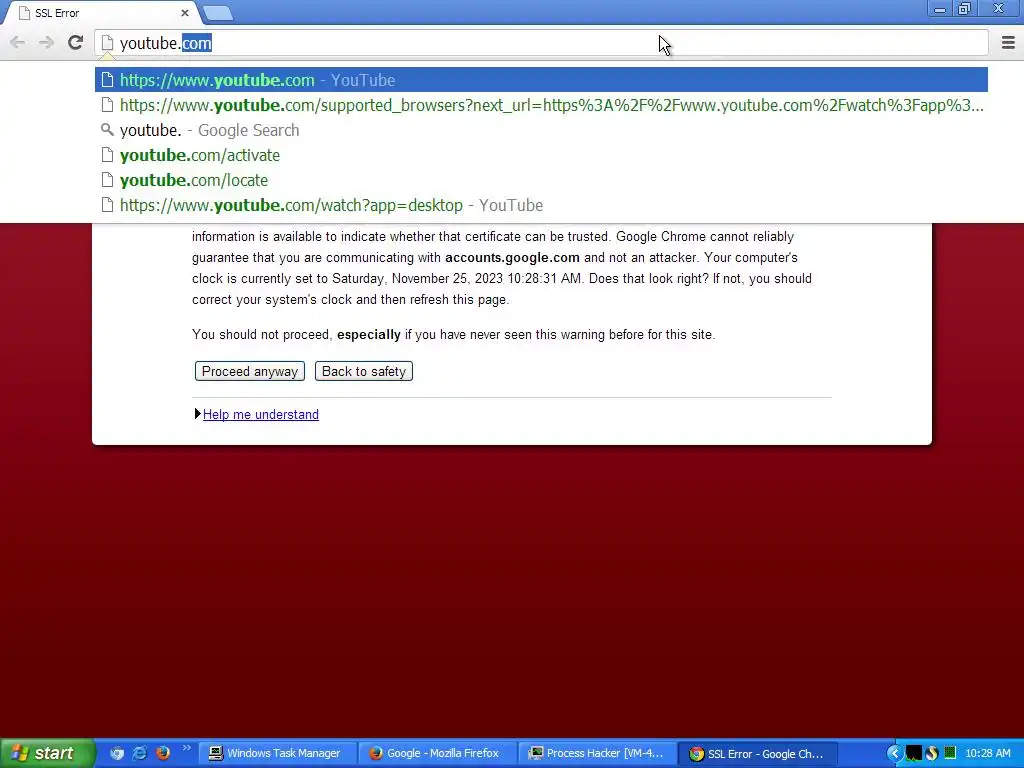Switch to Process Hacker taskbar button

pos(598,753)
